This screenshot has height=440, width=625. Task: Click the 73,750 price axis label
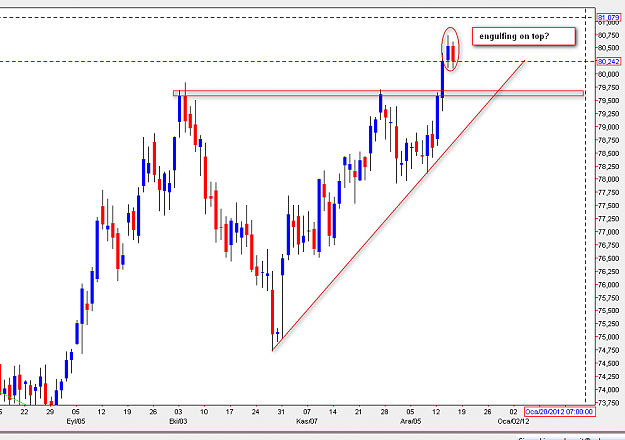(x=608, y=403)
